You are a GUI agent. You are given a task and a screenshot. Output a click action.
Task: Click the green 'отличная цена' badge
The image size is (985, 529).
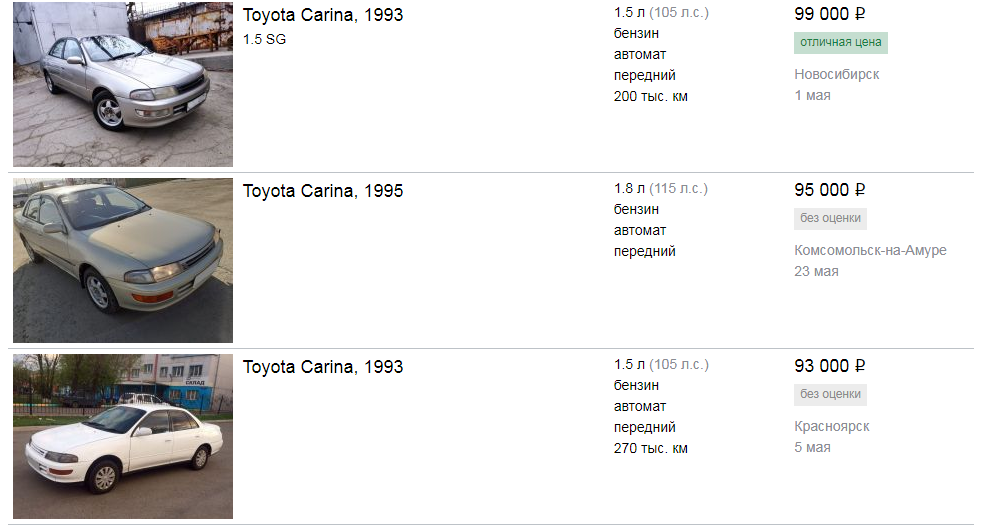pyautogui.click(x=841, y=43)
